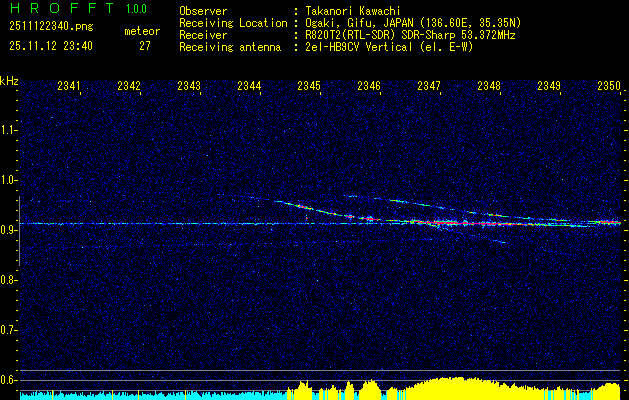Click the cyan noise level bar at bottom left
Viewport: 629px width, 400px height.
click(x=100, y=395)
